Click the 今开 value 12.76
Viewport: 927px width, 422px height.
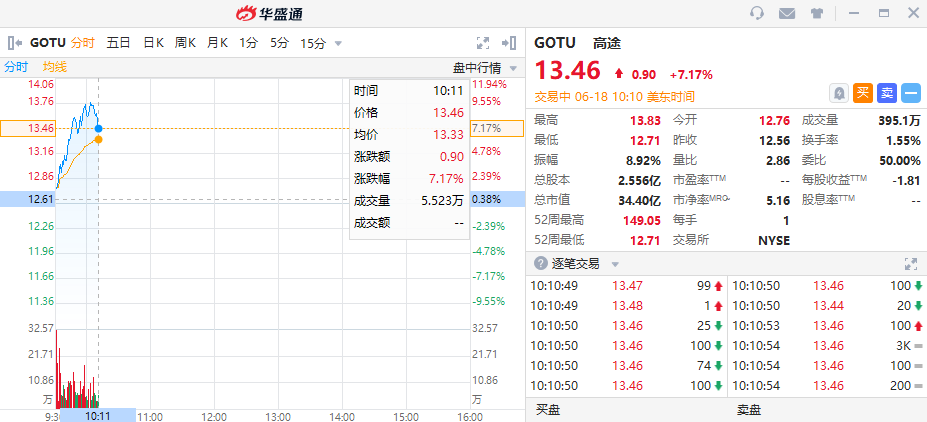point(774,121)
